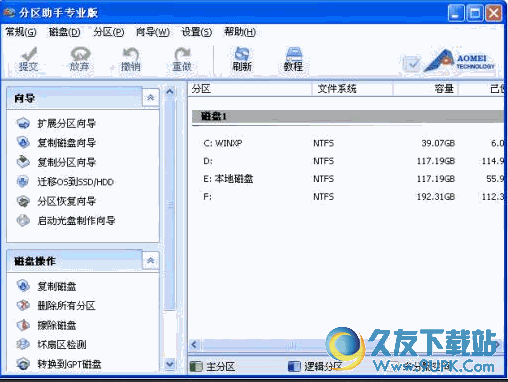Click the 容量 column header
Screen dimensions: 508x382
coord(426,89)
